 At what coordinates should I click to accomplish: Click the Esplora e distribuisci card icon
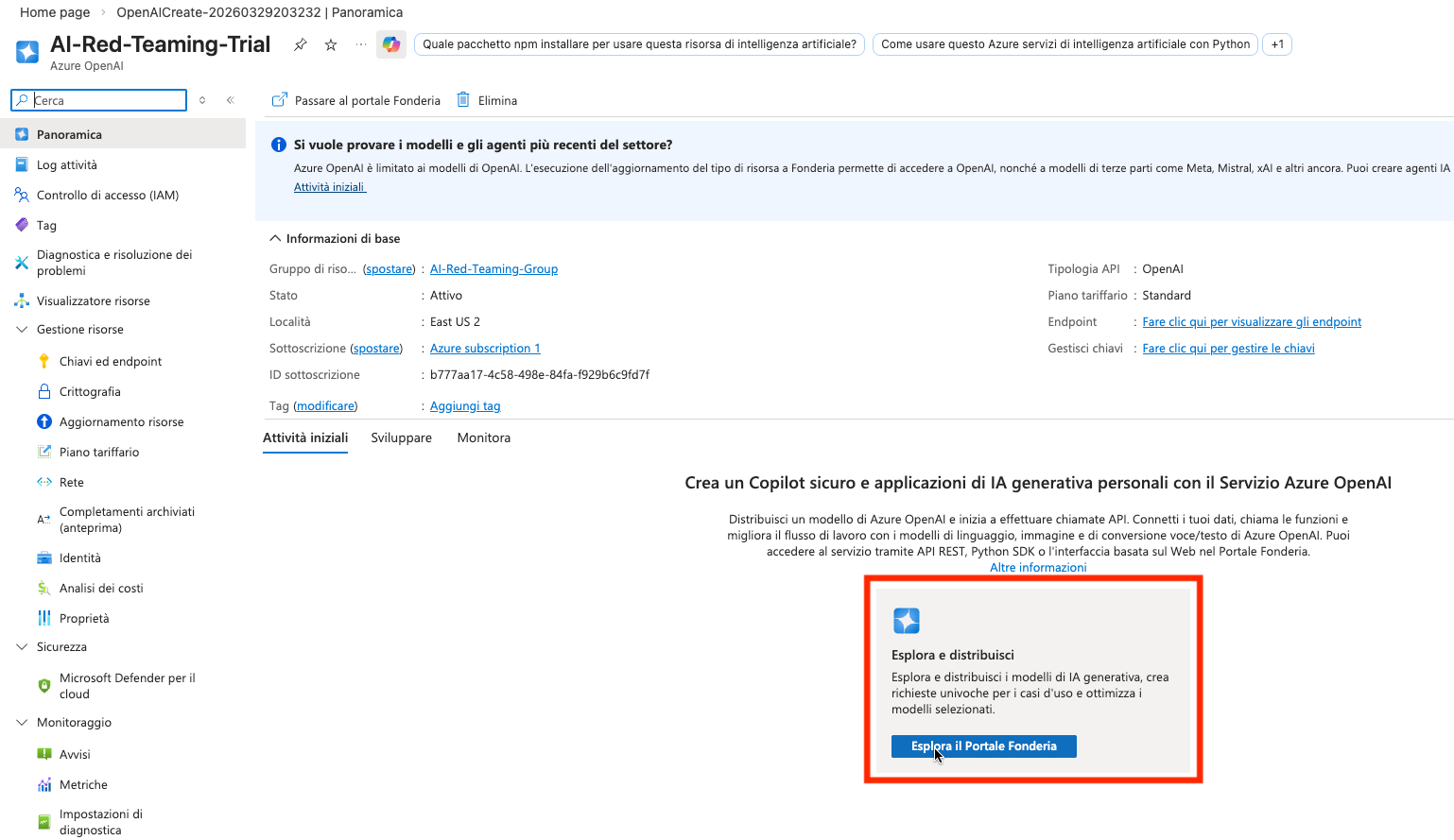point(906,621)
